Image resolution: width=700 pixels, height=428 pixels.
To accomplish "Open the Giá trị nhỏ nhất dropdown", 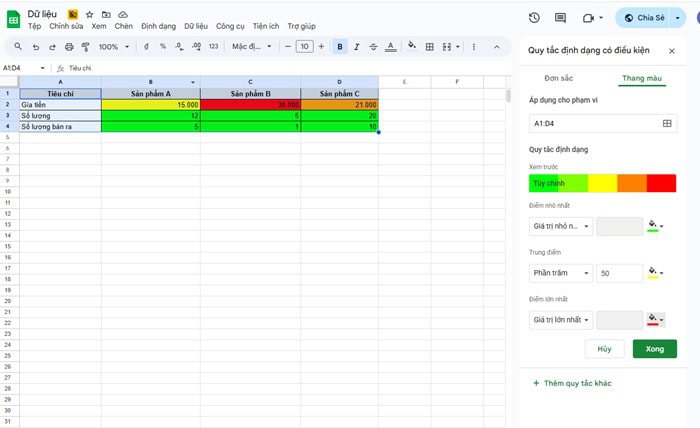I will [x=561, y=226].
